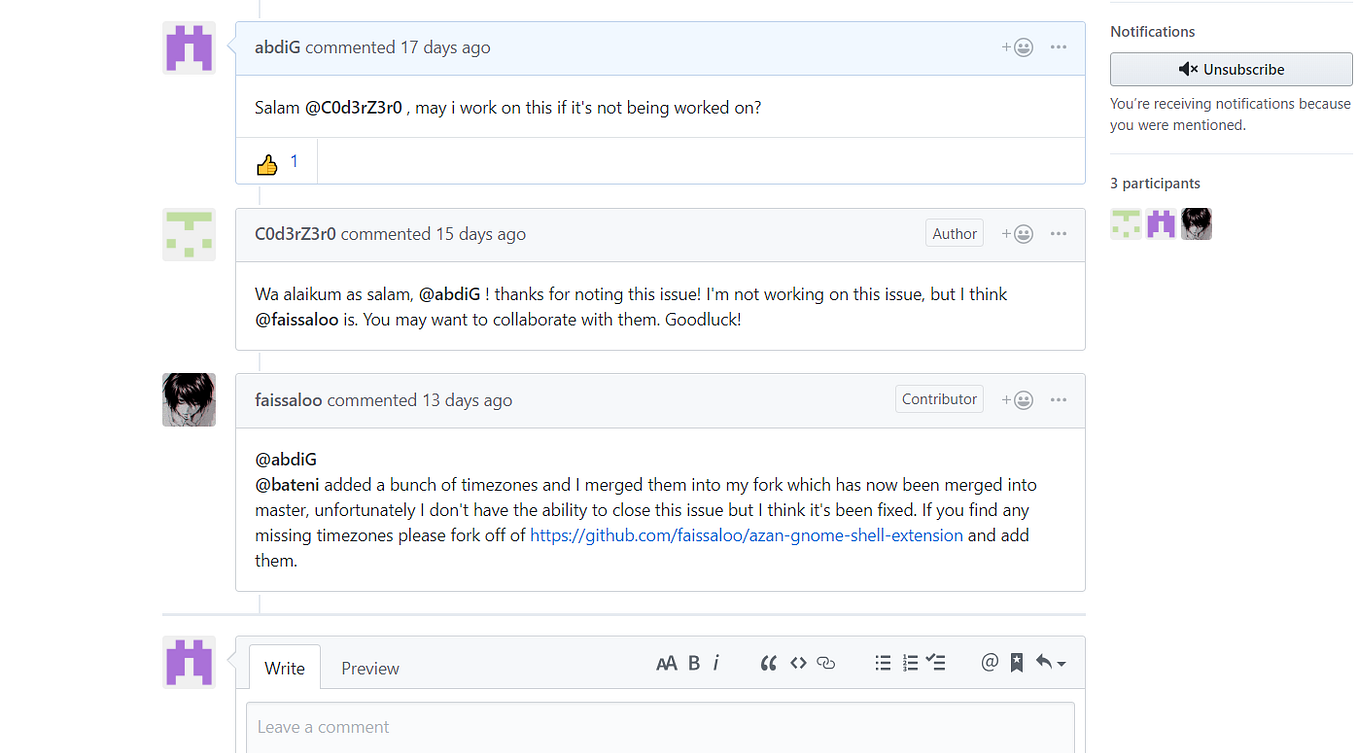Image resolution: width=1358 pixels, height=753 pixels.
Task: Toggle bold formatting in comment toolbar
Action: pyautogui.click(x=693, y=662)
